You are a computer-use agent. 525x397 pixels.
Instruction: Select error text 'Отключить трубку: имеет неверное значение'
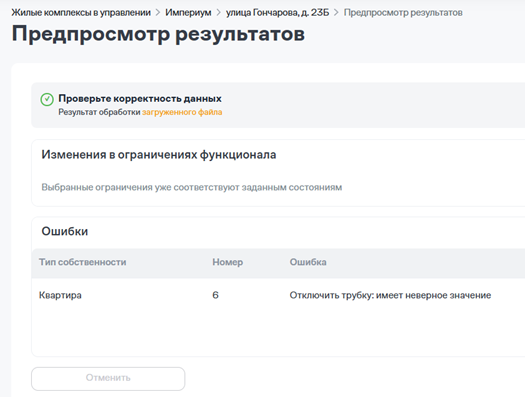point(390,295)
